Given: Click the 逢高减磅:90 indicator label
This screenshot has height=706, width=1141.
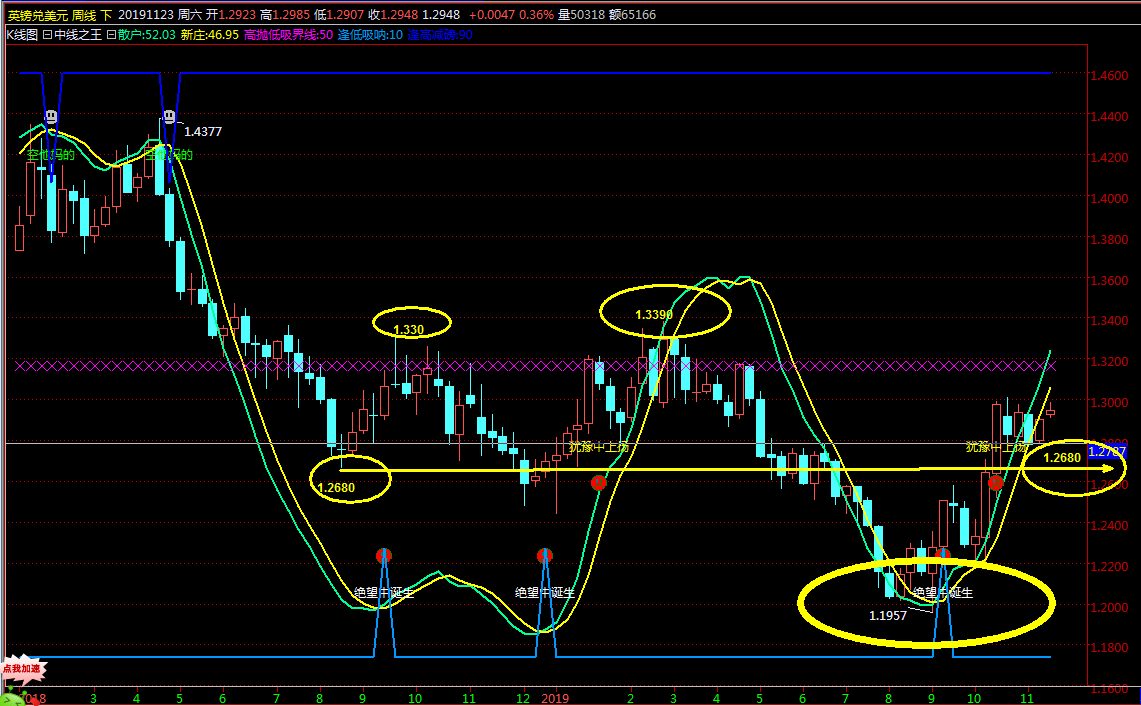Looking at the screenshot, I should (x=440, y=35).
